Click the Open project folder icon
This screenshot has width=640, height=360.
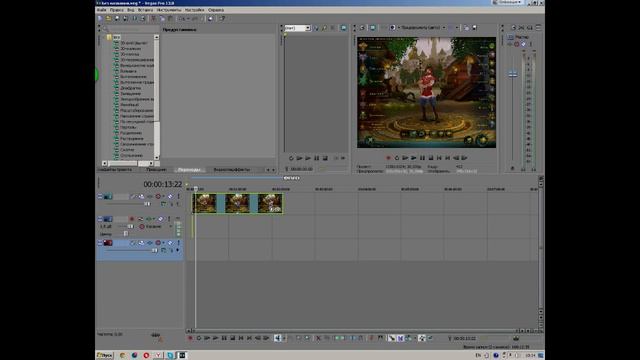(109, 18)
